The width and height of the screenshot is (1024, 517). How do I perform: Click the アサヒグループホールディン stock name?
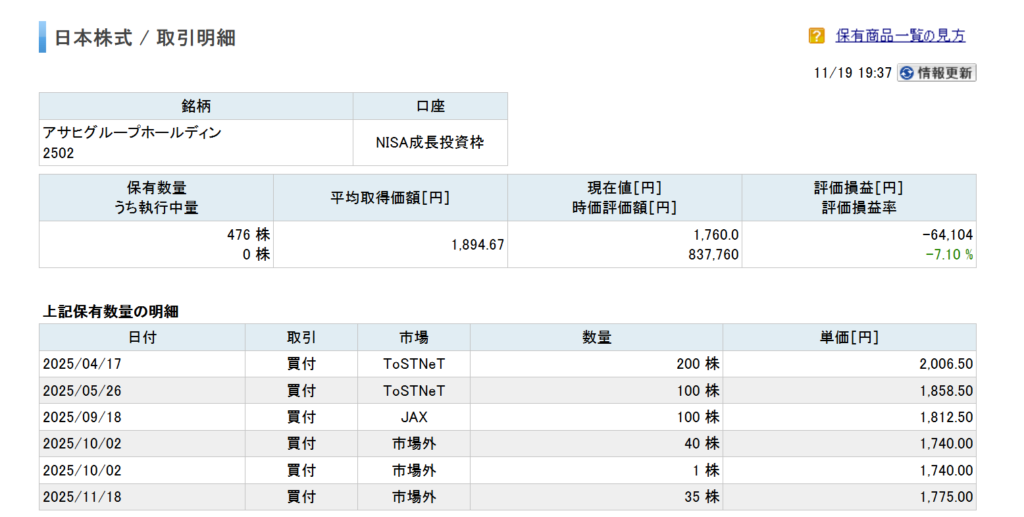click(132, 132)
